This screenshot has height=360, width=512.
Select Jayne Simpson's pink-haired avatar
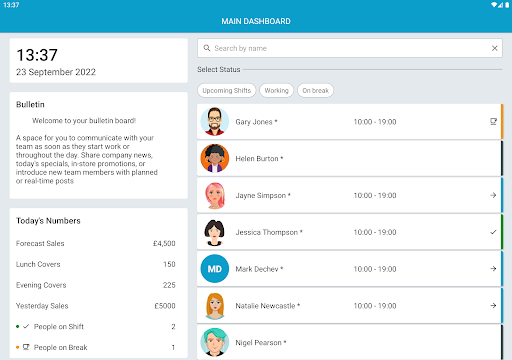coord(215,195)
